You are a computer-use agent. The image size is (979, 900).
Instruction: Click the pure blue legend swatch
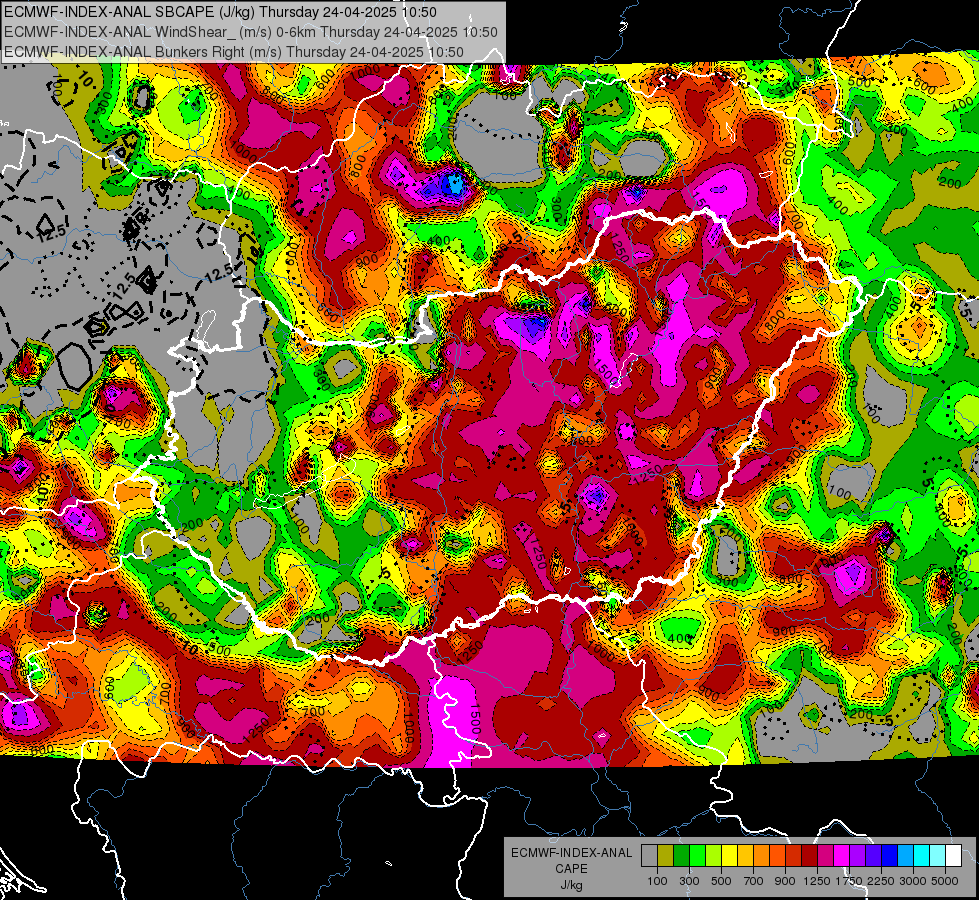pos(890,856)
